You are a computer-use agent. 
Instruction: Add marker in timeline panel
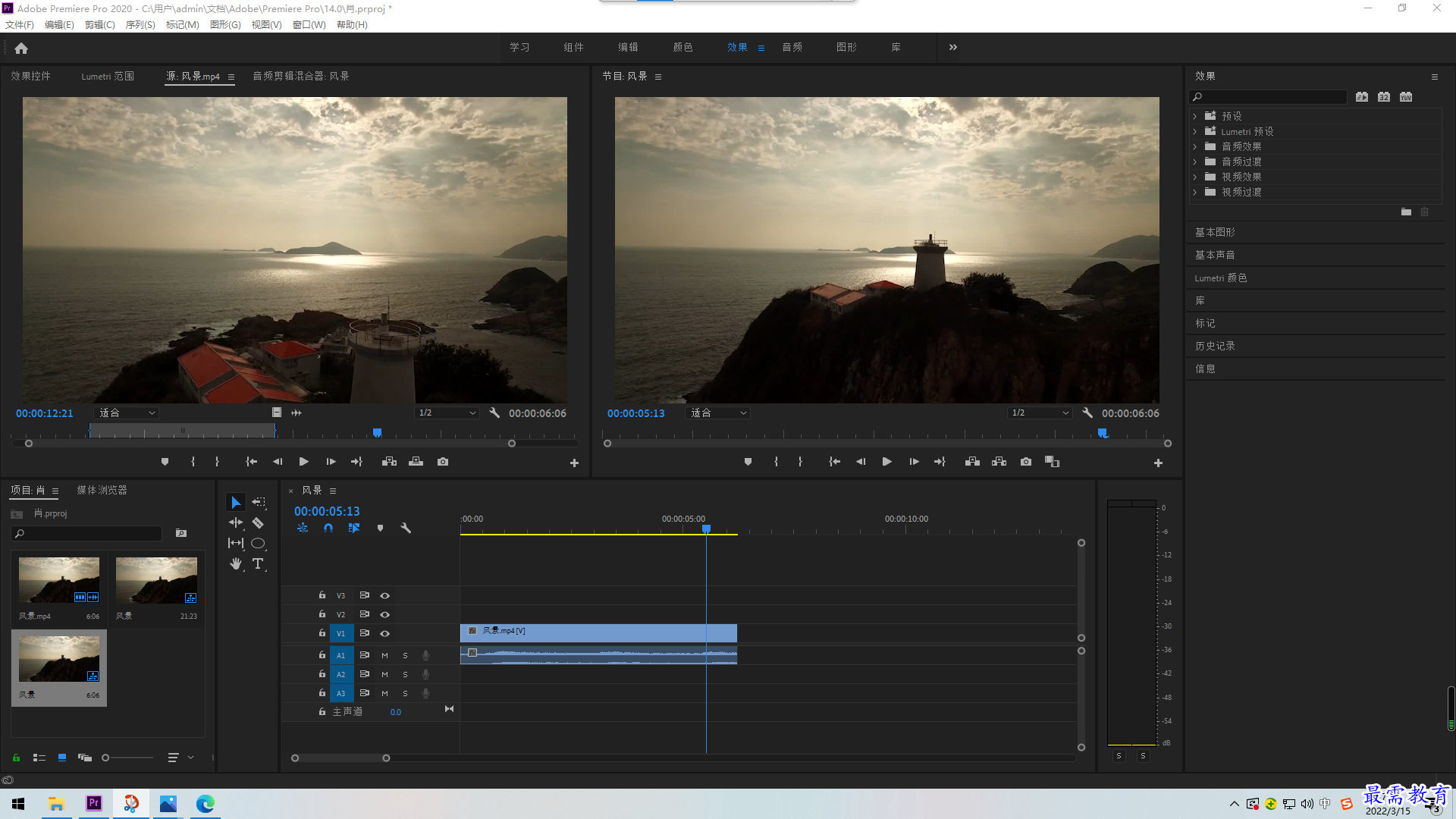click(x=380, y=528)
